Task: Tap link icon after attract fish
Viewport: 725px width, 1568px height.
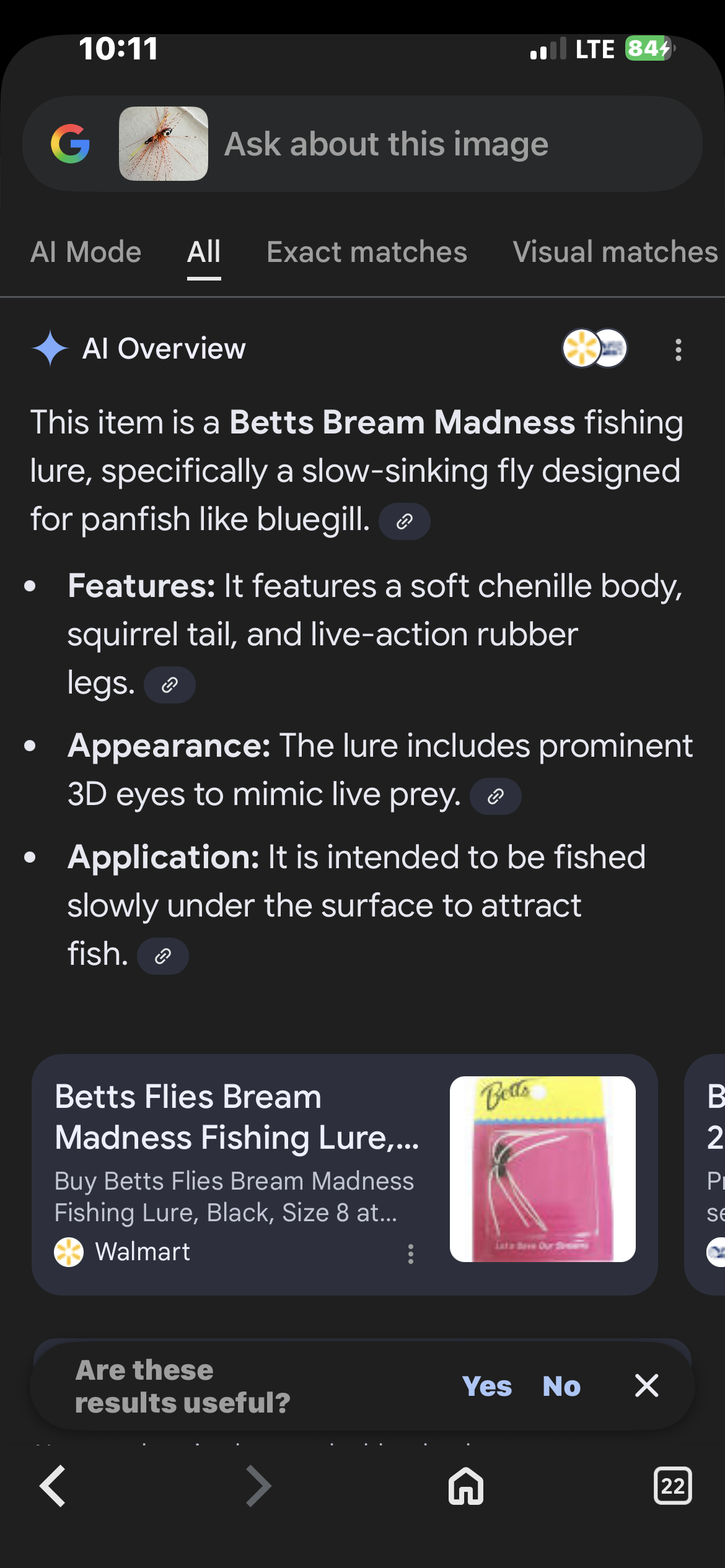Action: tap(163, 956)
